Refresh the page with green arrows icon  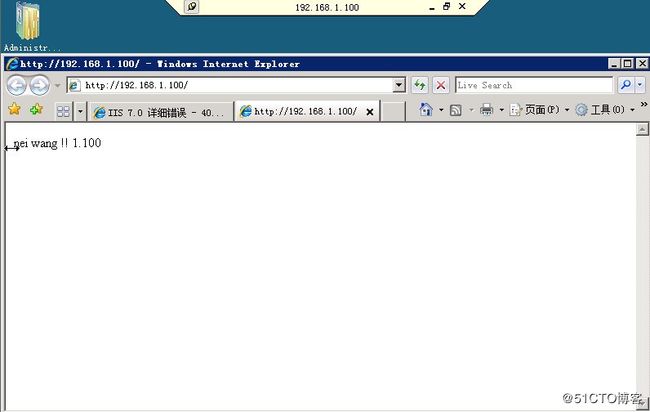[x=420, y=85]
